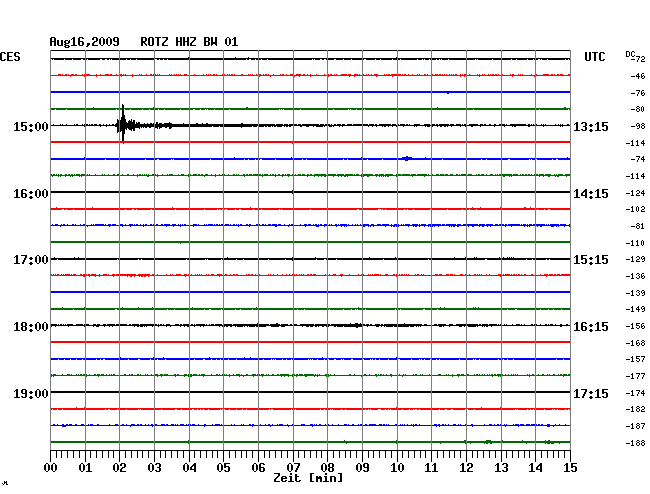Select the 15:00 local time label
This screenshot has width=650, height=494.
point(30,127)
